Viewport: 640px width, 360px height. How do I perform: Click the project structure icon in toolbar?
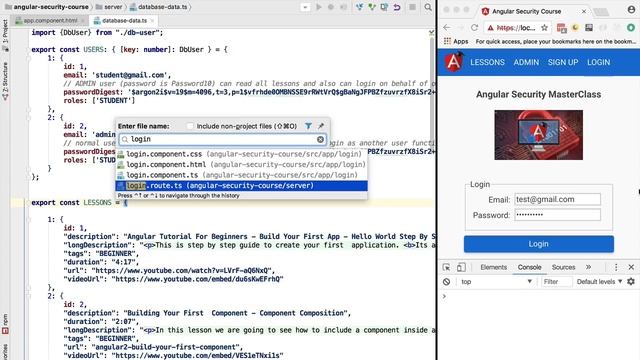(413, 7)
